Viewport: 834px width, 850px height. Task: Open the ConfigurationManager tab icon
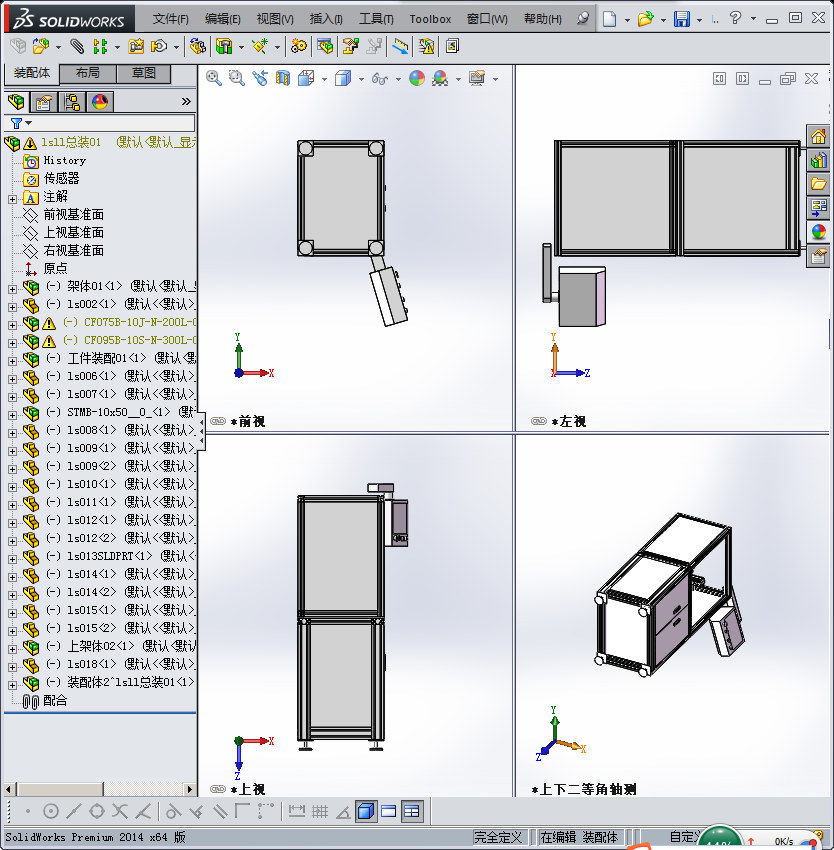click(x=72, y=101)
